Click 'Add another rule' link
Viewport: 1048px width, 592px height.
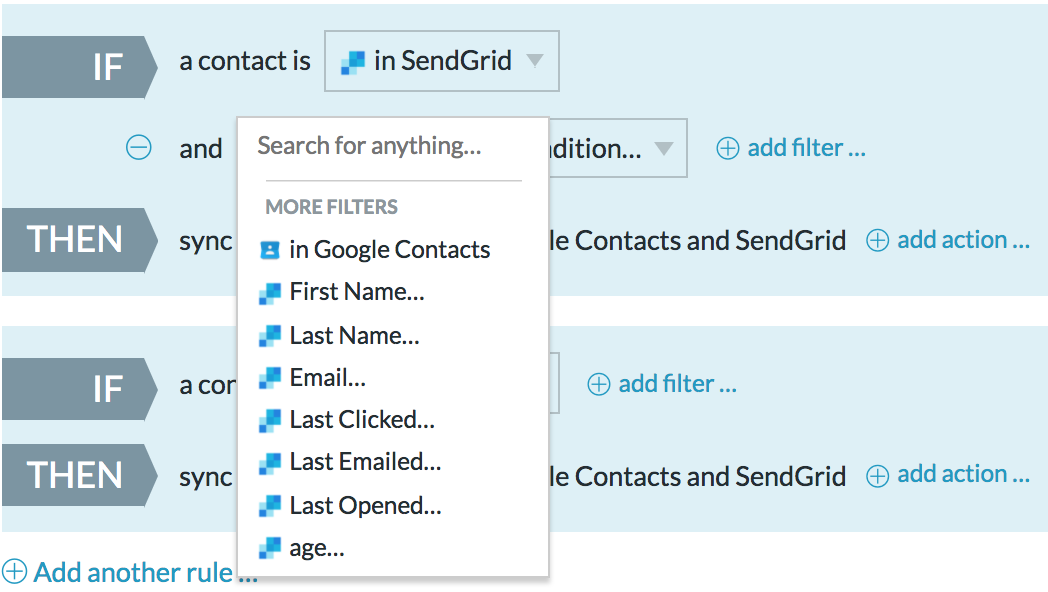[x=146, y=573]
